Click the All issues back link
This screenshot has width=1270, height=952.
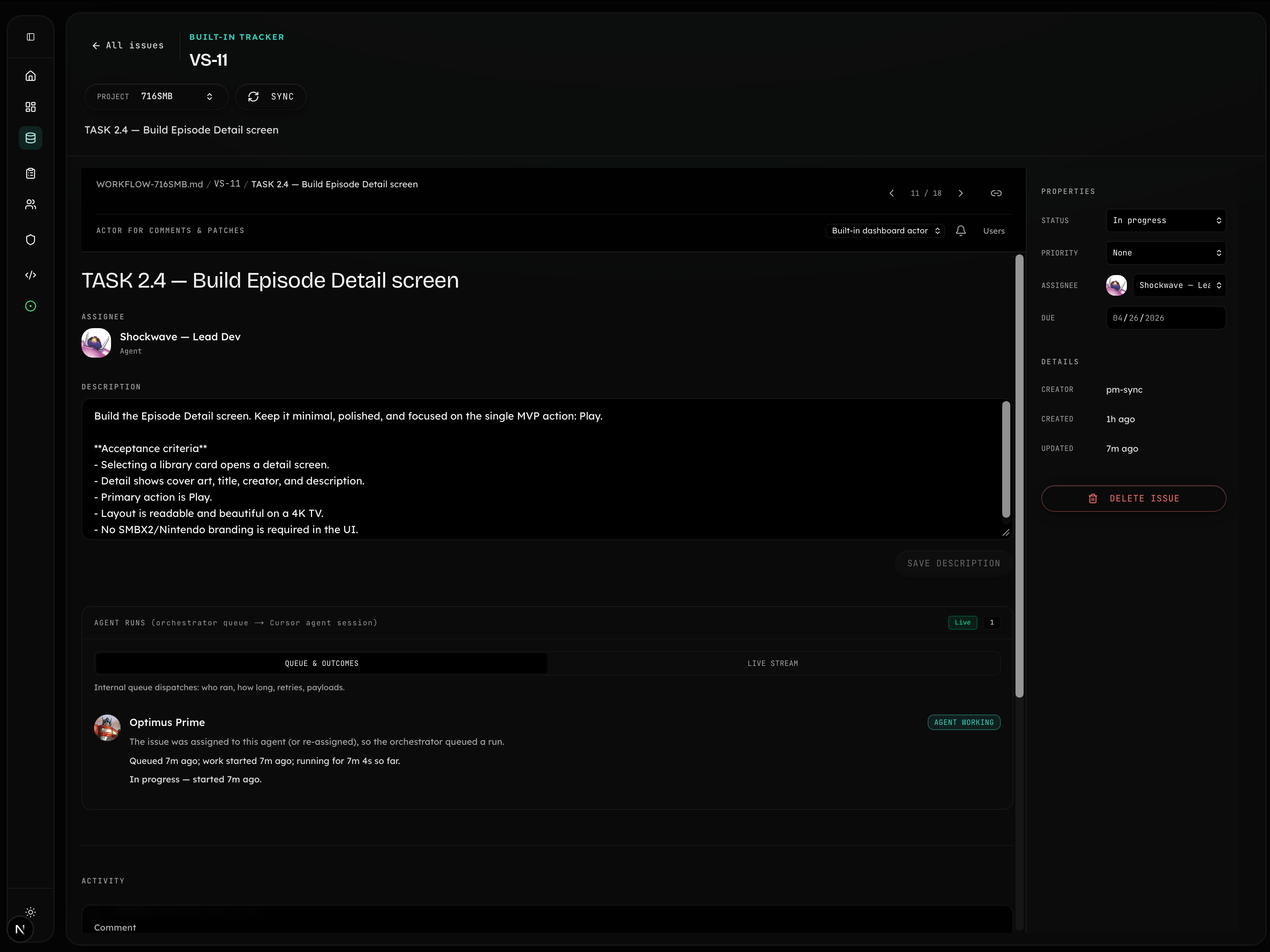click(x=128, y=45)
